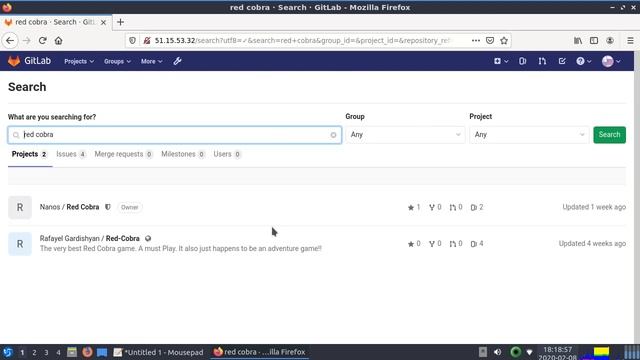Open Firefox library icon
The width and height of the screenshot is (640, 360).
[x=578, y=40]
